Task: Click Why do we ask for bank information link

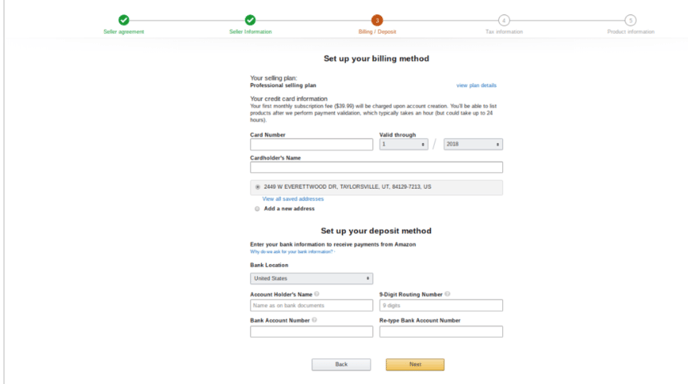Action: (x=292, y=252)
